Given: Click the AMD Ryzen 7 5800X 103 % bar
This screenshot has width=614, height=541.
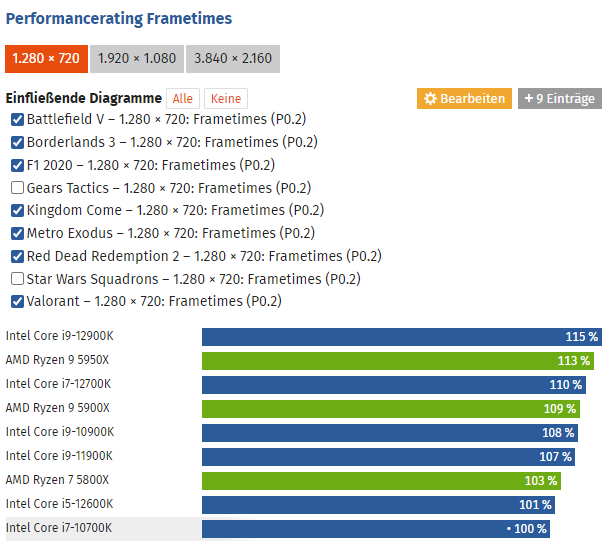Looking at the screenshot, I should tap(381, 481).
